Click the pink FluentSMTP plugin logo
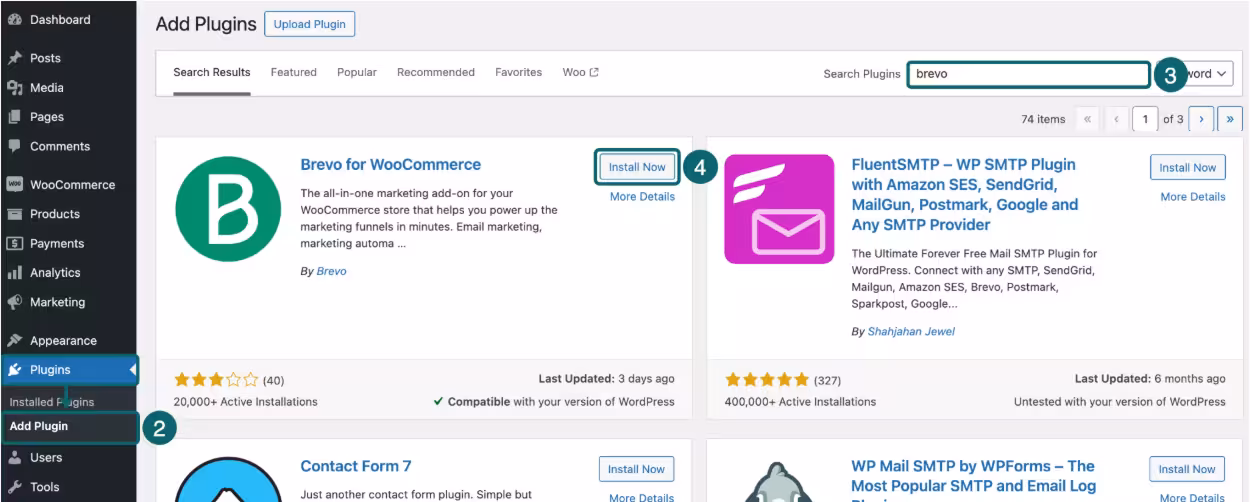 pyautogui.click(x=779, y=209)
